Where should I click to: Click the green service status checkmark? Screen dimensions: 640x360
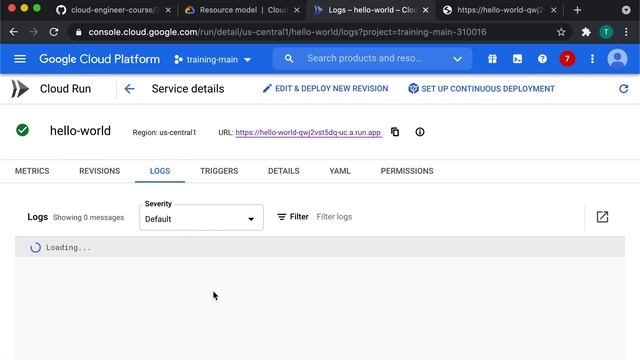22,130
